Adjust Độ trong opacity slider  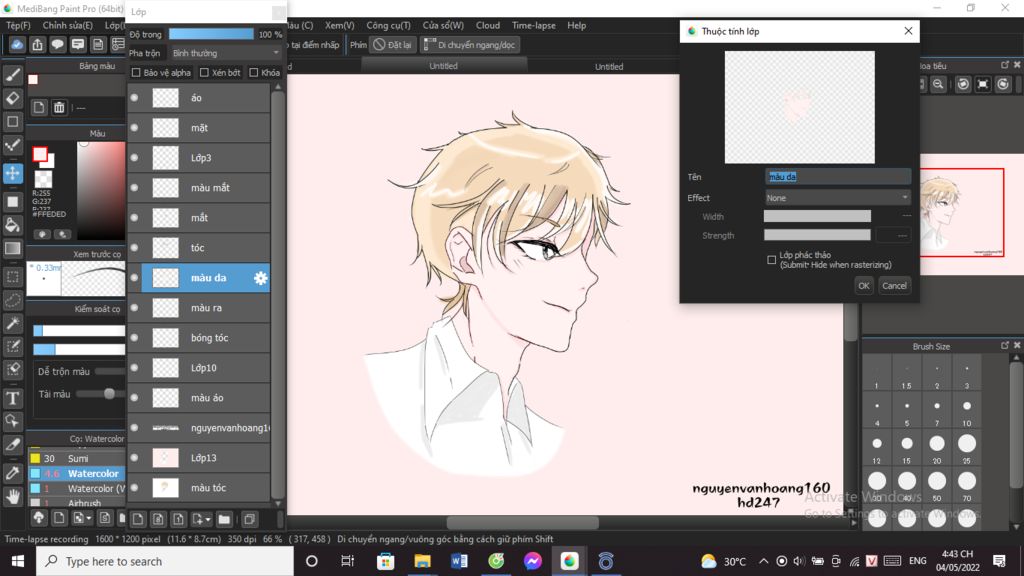(211, 34)
